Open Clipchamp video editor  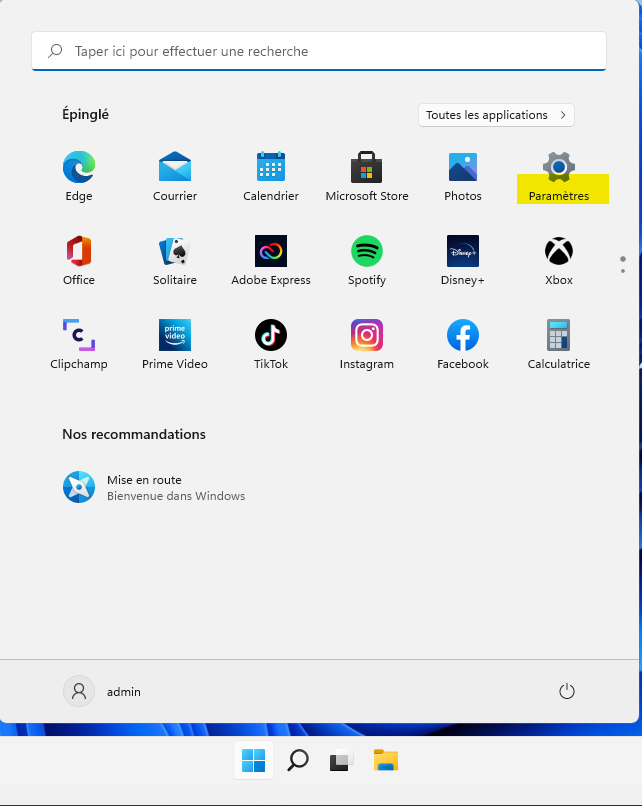79,344
